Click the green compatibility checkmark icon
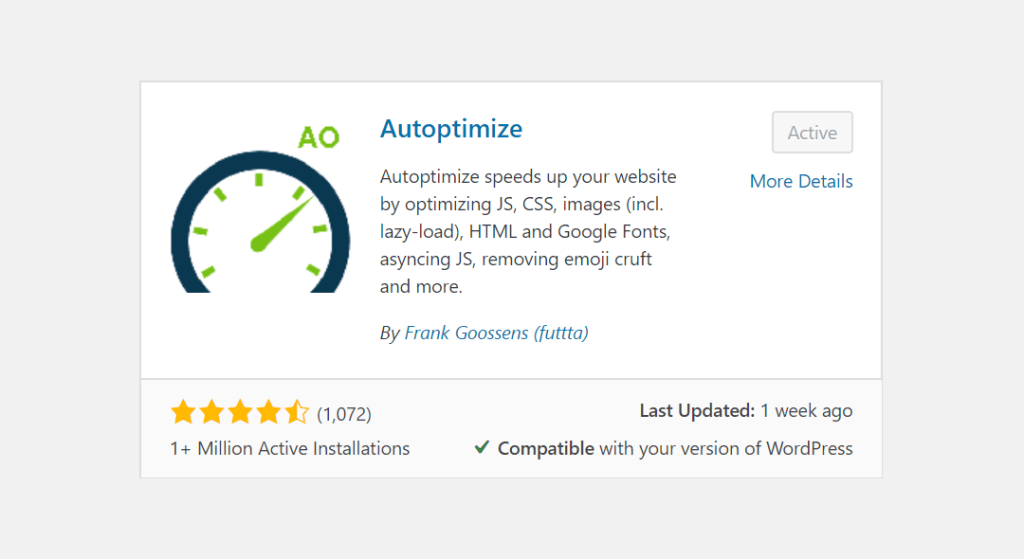This screenshot has height=559, width=1024. (x=482, y=447)
